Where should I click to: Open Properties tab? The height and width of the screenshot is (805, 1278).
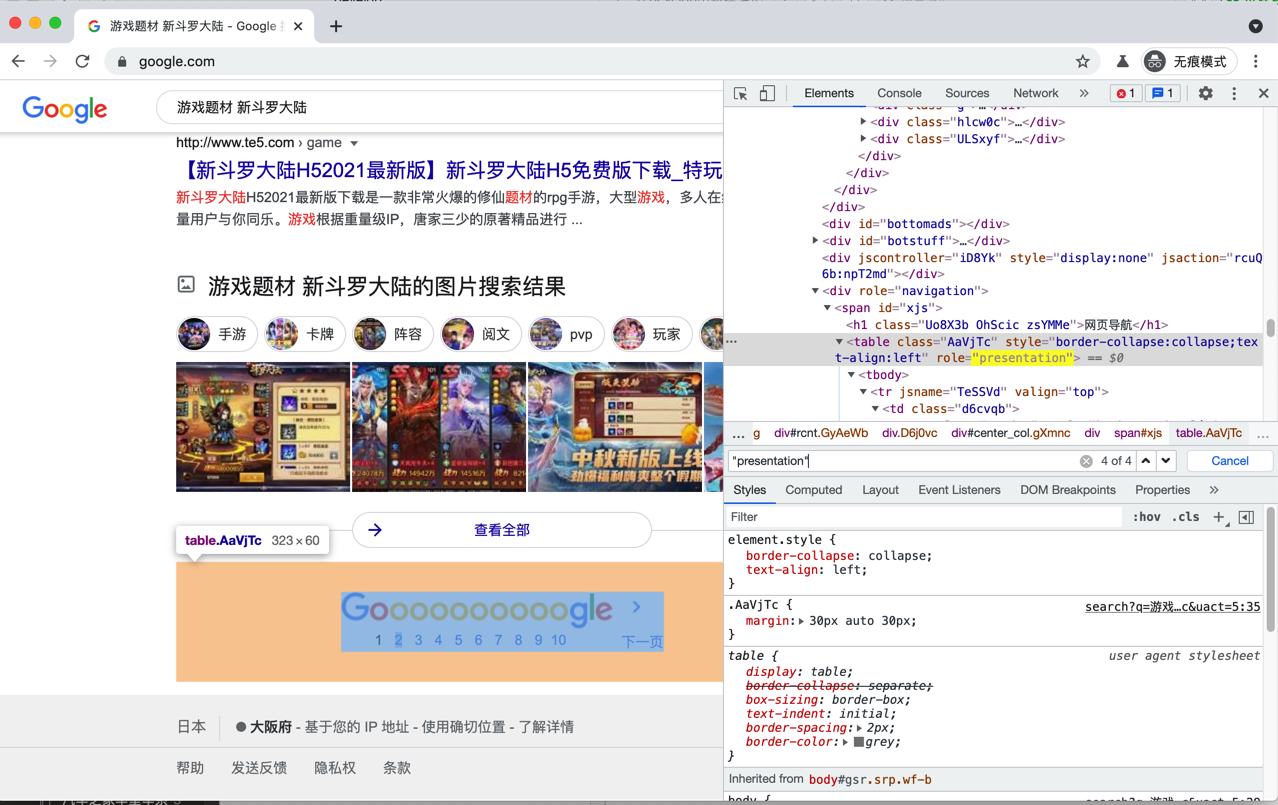pyautogui.click(x=1162, y=490)
